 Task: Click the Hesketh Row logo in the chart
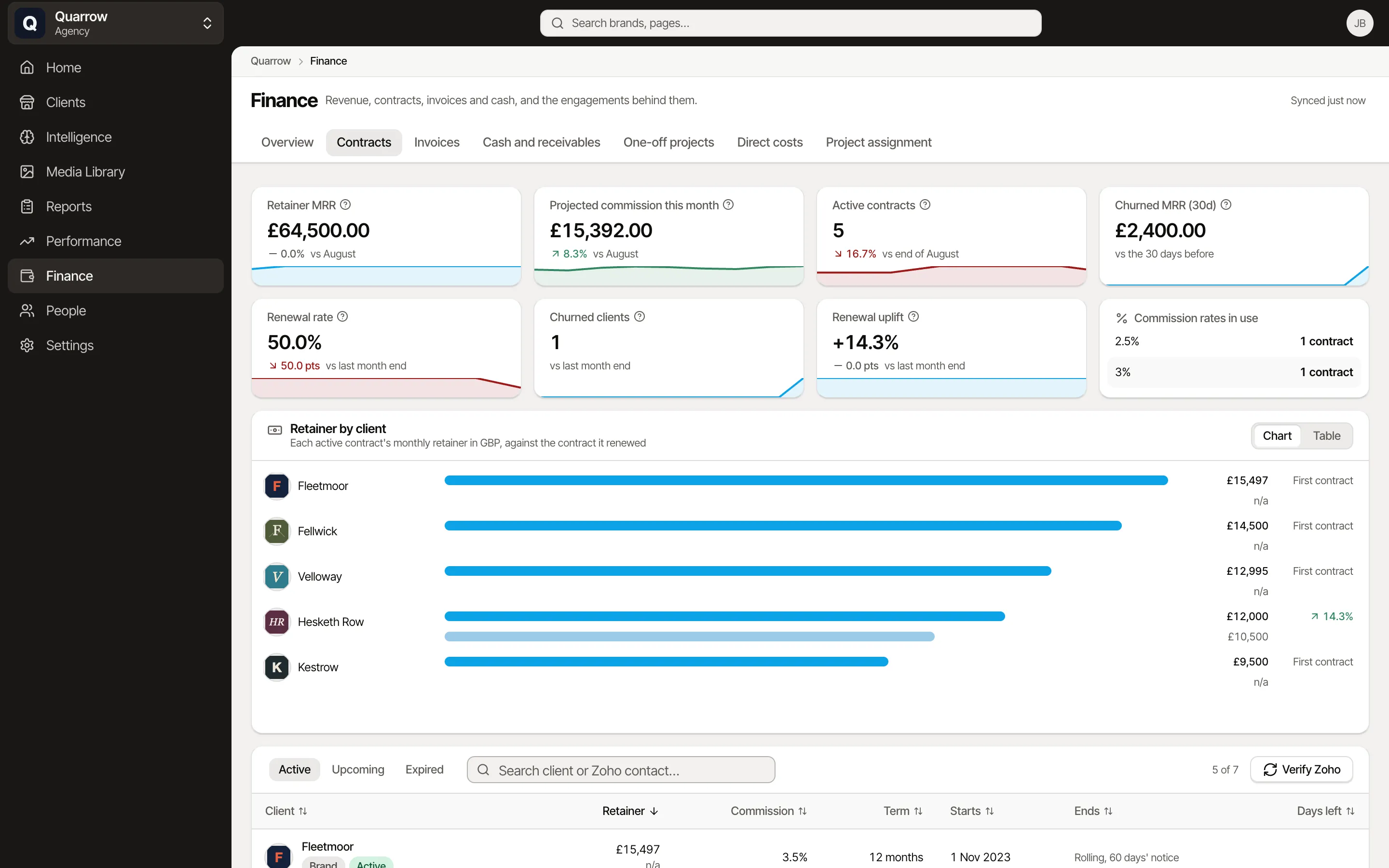pyautogui.click(x=277, y=622)
